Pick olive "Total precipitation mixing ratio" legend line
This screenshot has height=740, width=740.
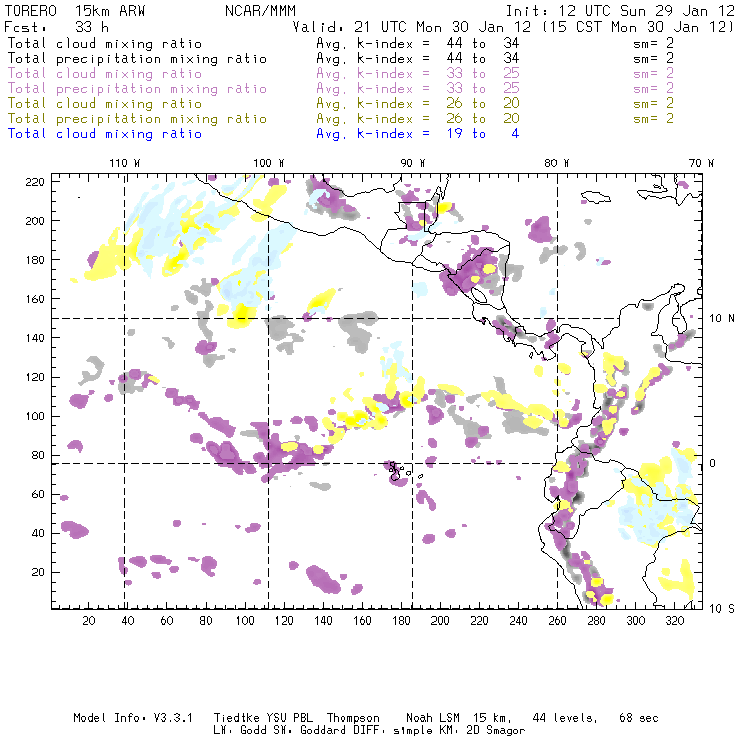[137, 118]
